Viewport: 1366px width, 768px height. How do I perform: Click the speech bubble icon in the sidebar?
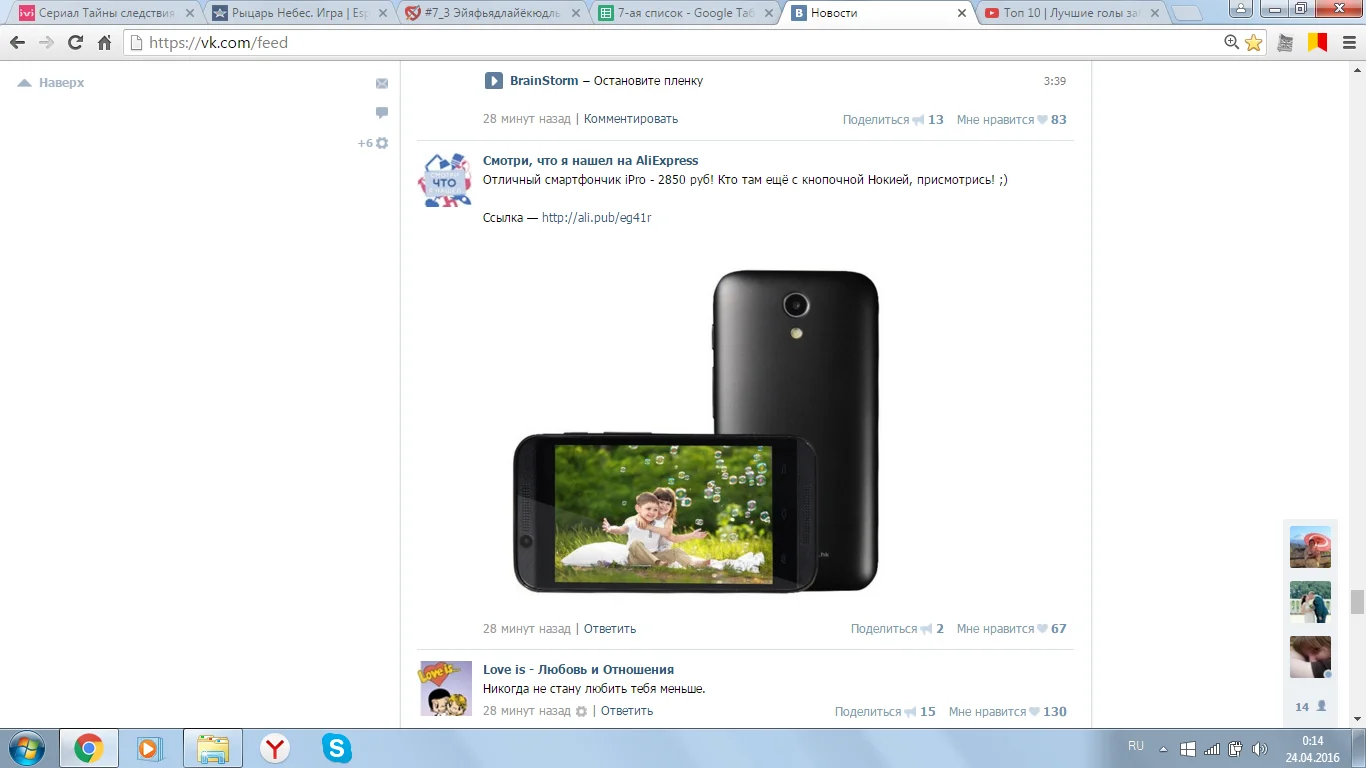click(382, 113)
